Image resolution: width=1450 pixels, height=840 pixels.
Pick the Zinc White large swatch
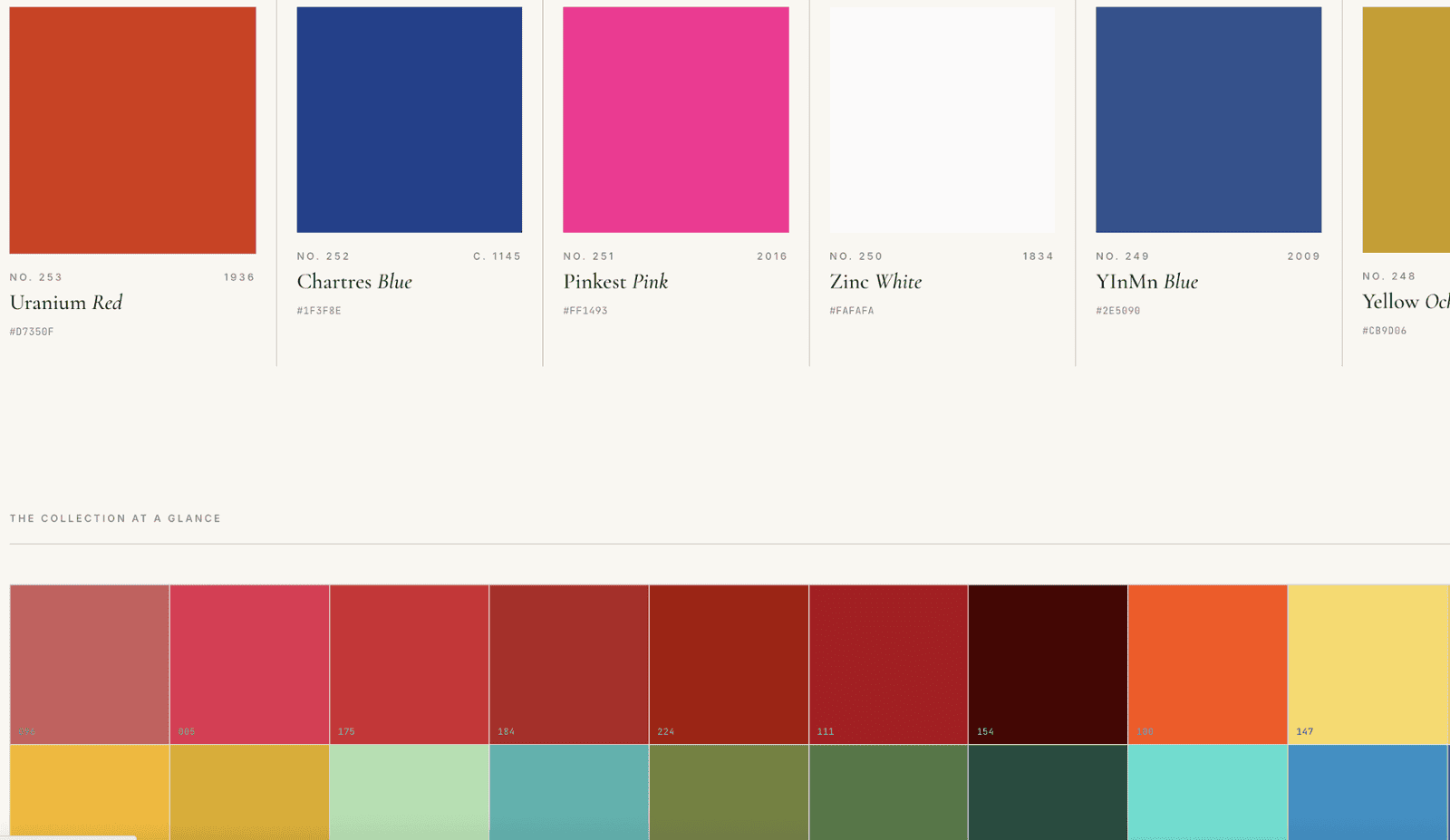pyautogui.click(x=942, y=120)
